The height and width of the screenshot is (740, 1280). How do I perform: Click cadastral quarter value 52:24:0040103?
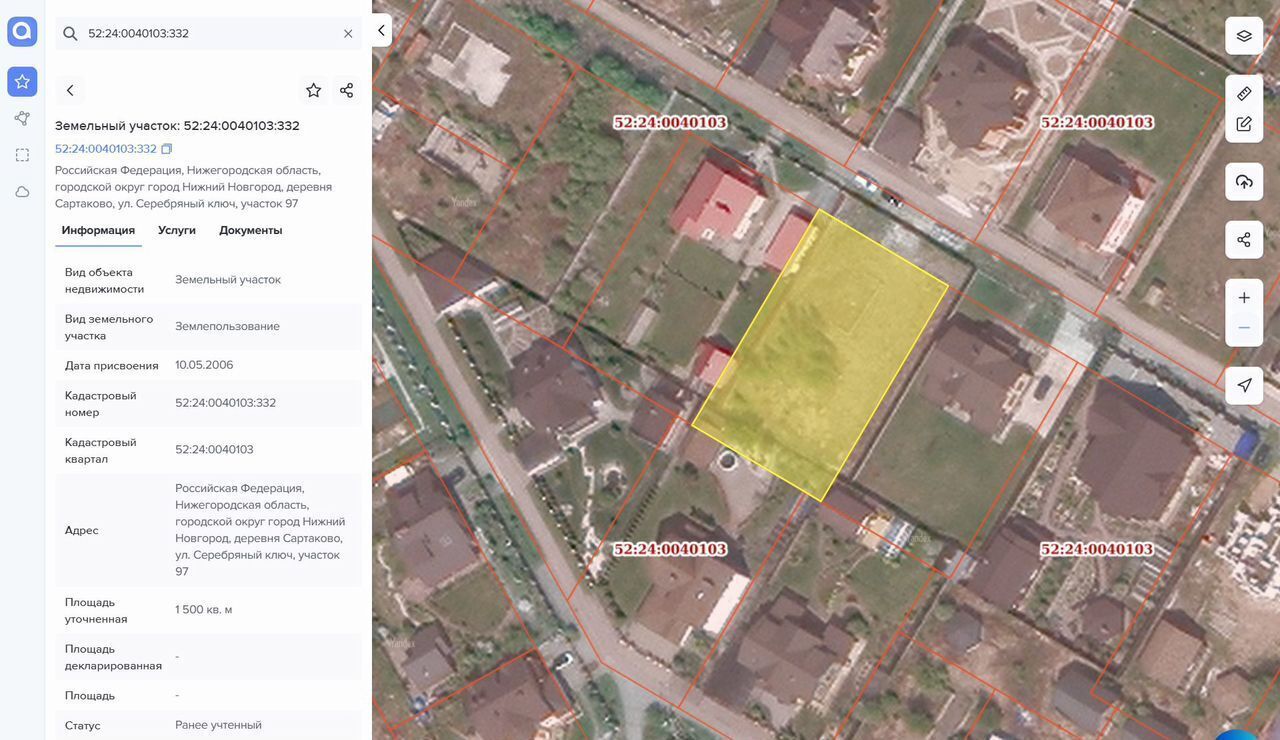[x=214, y=450]
